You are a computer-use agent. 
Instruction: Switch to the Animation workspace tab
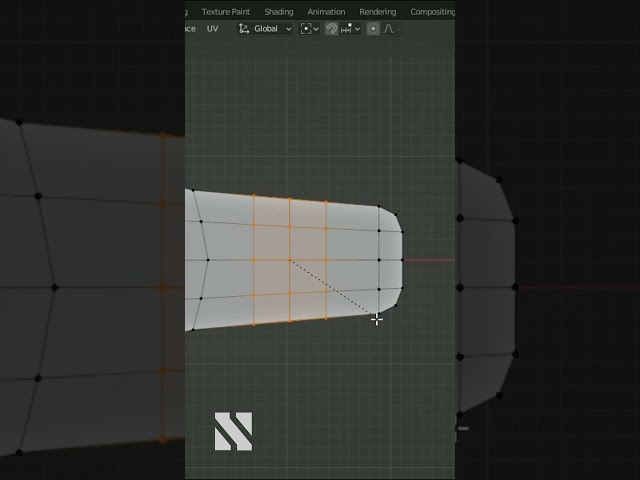pos(326,12)
